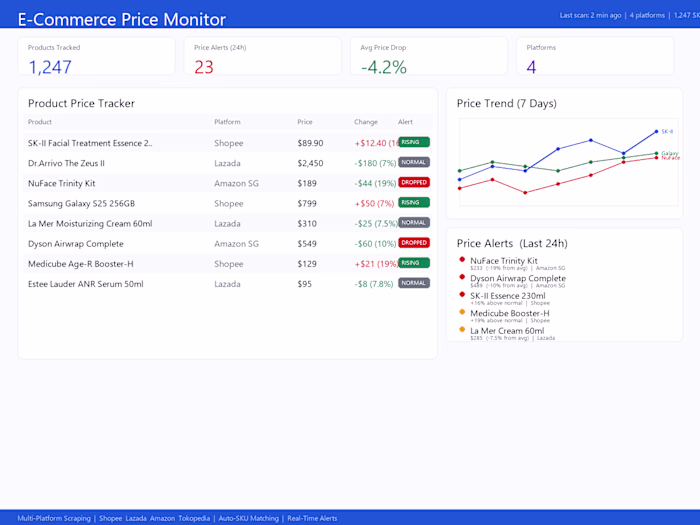
Task: Click the final blue SK-II data point
Action: pyautogui.click(x=656, y=132)
